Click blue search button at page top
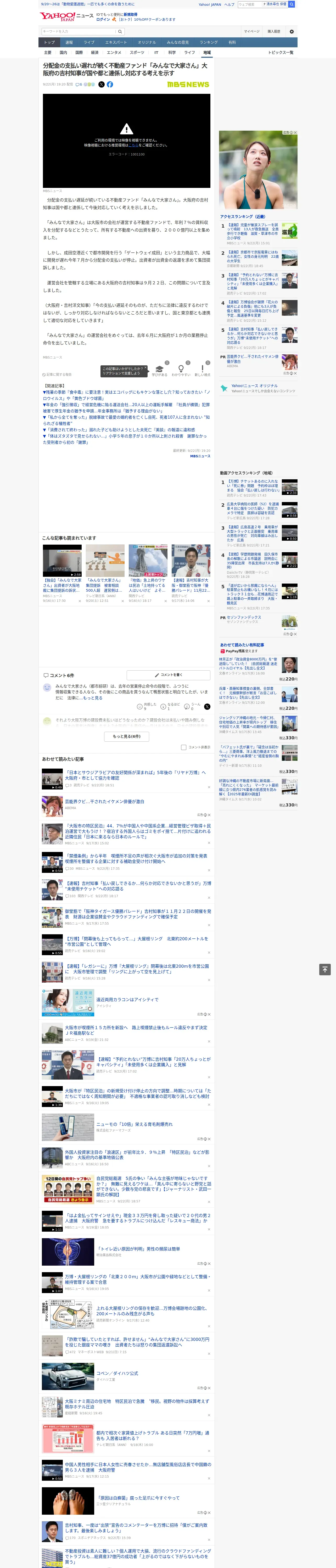 click(292, 4)
